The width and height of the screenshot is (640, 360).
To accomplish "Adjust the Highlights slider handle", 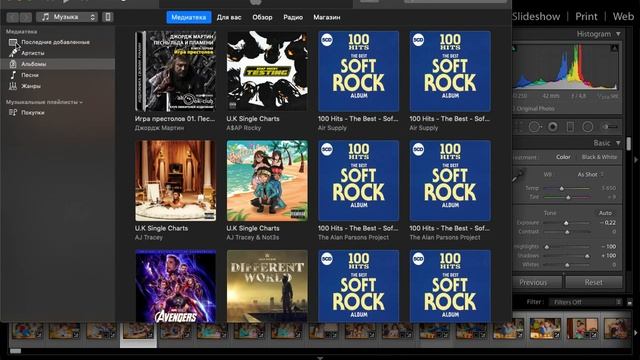I will click(547, 247).
